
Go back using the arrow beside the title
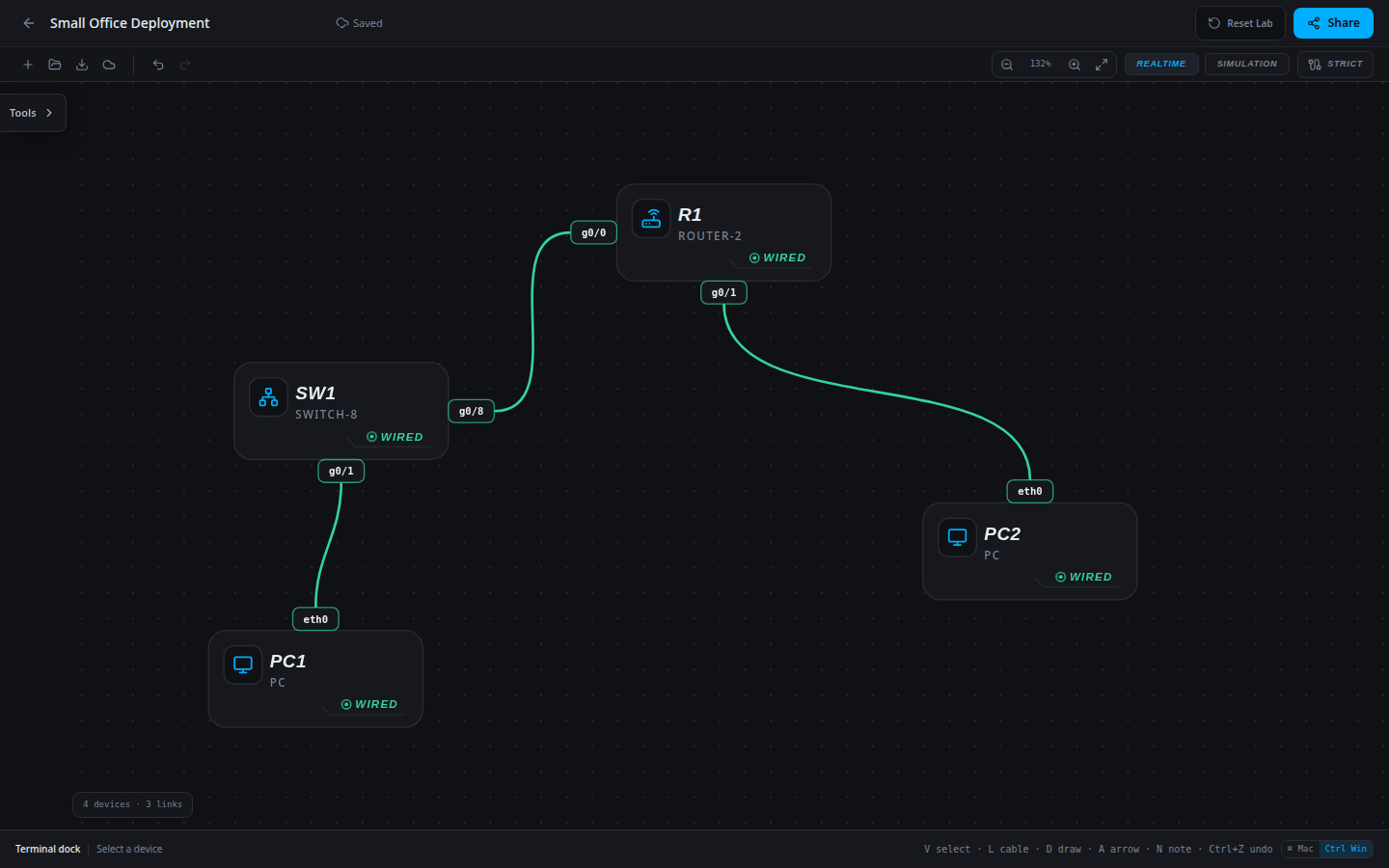[x=29, y=23]
